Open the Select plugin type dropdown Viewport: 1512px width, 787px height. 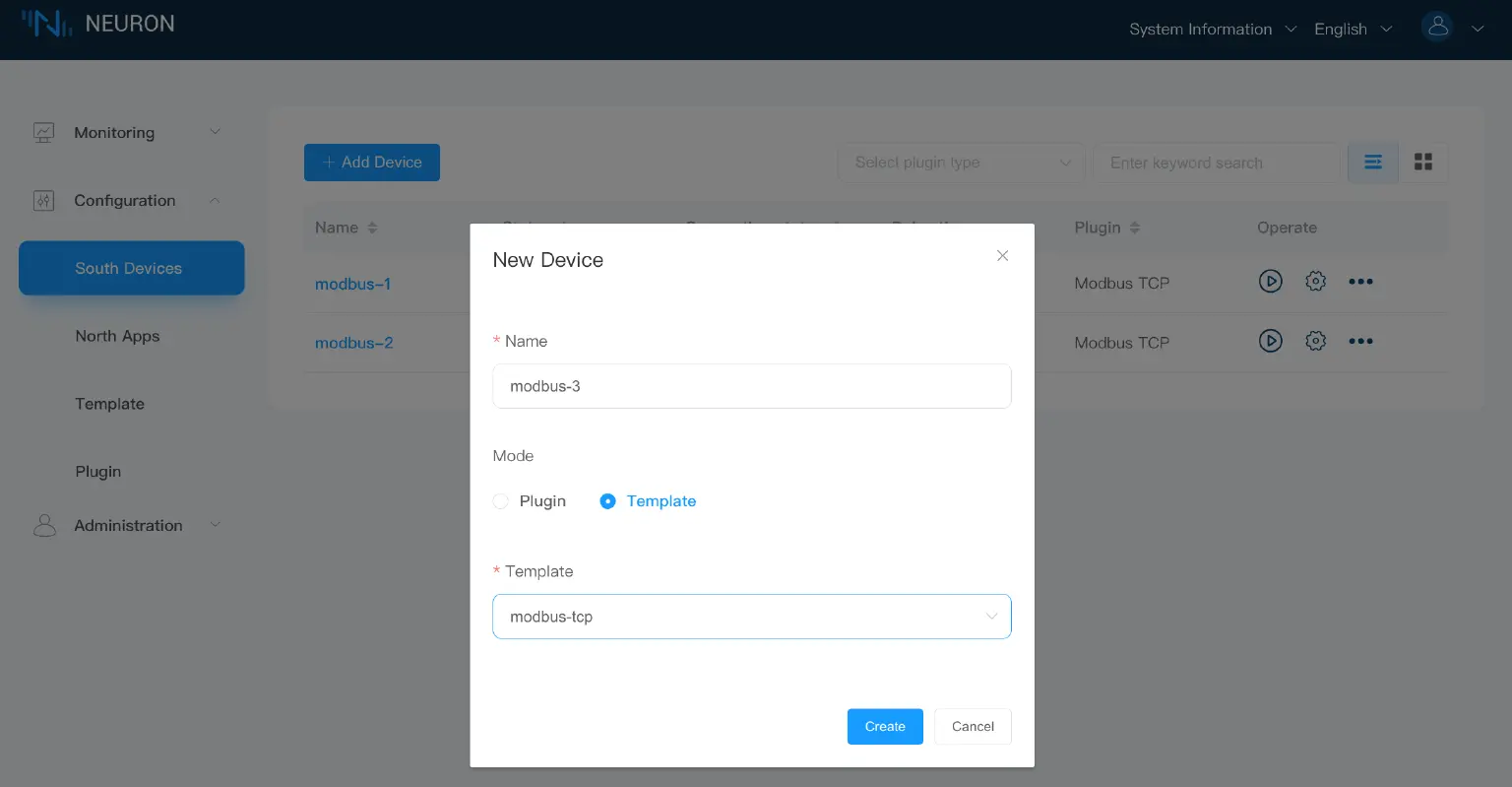pyautogui.click(x=960, y=162)
